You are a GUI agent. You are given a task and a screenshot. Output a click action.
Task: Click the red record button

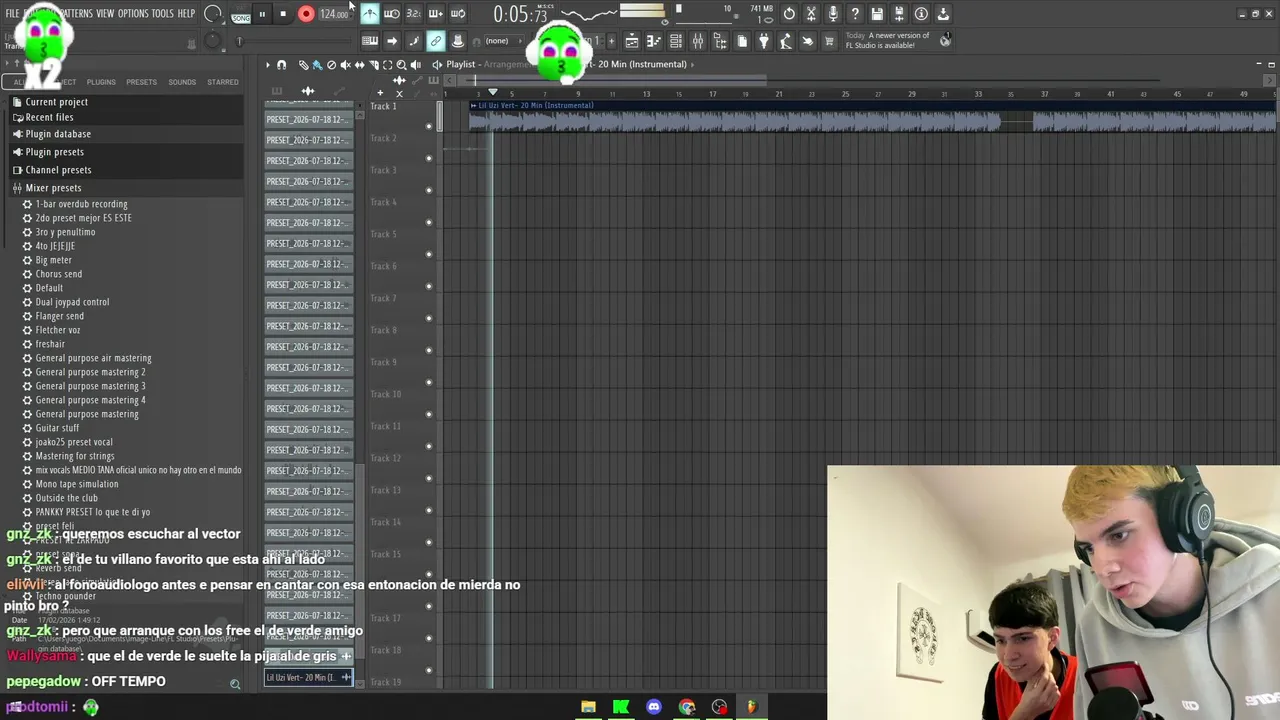[306, 14]
